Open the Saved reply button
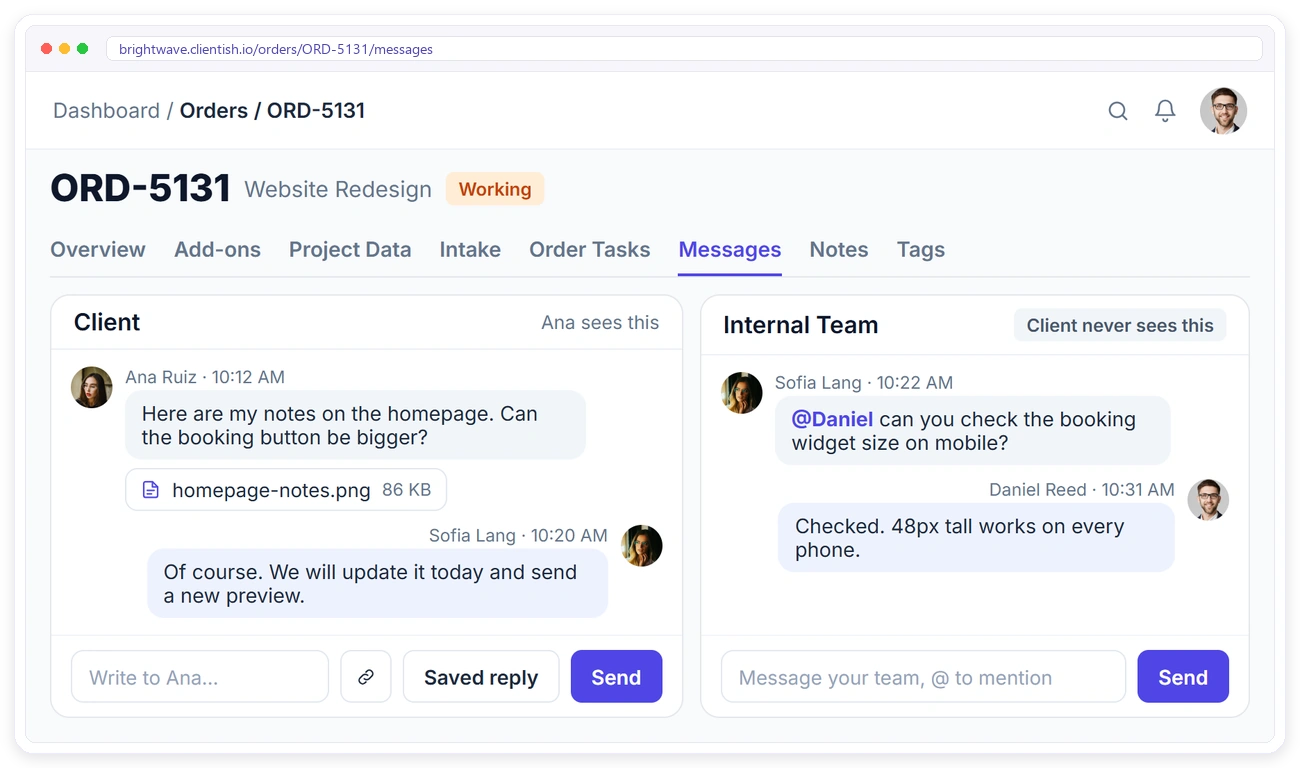Viewport: 1300px width, 768px height. [481, 677]
